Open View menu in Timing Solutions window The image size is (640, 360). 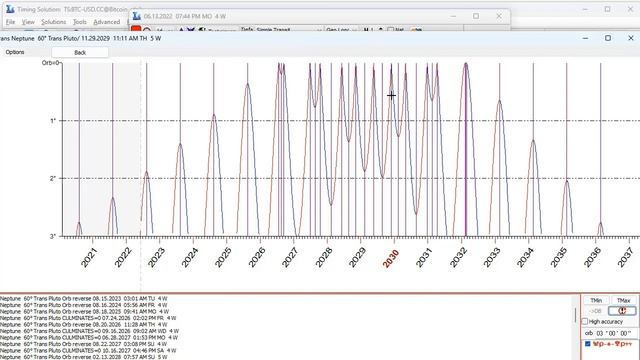point(28,22)
